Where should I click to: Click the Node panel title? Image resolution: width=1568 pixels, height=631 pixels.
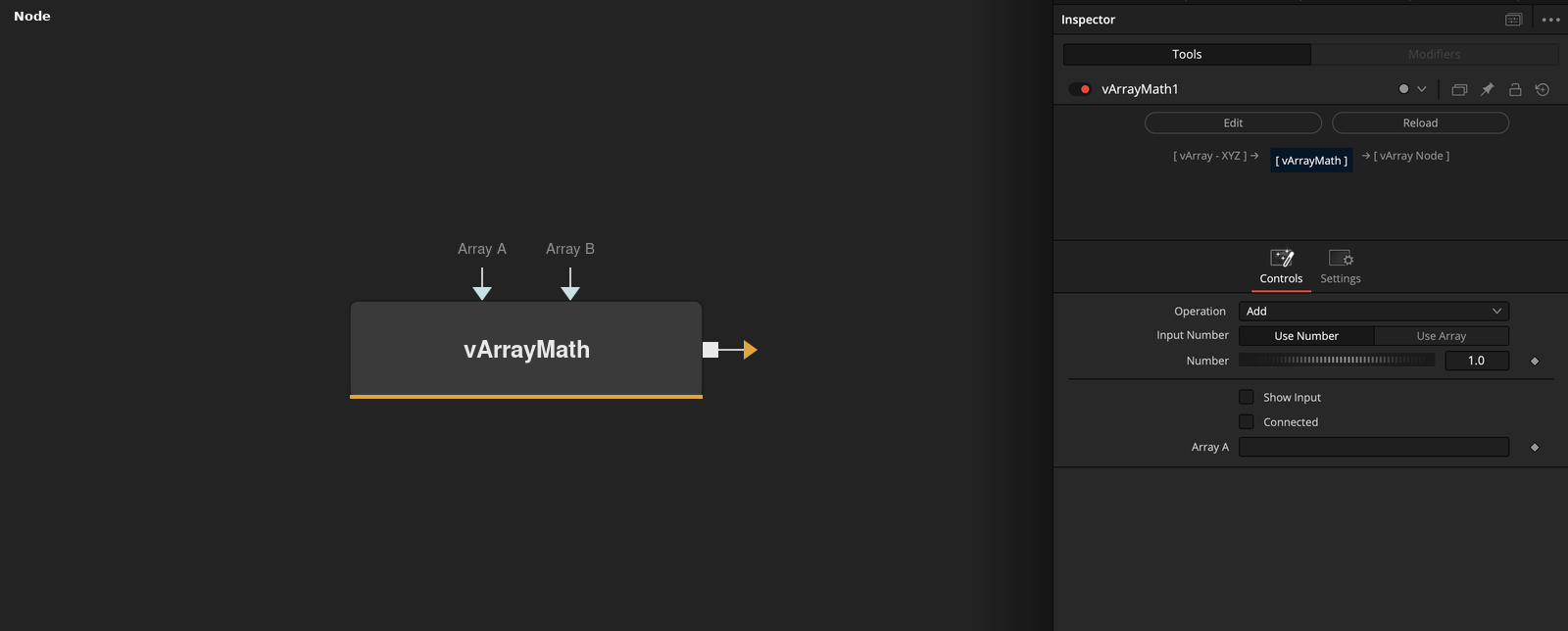[32, 16]
